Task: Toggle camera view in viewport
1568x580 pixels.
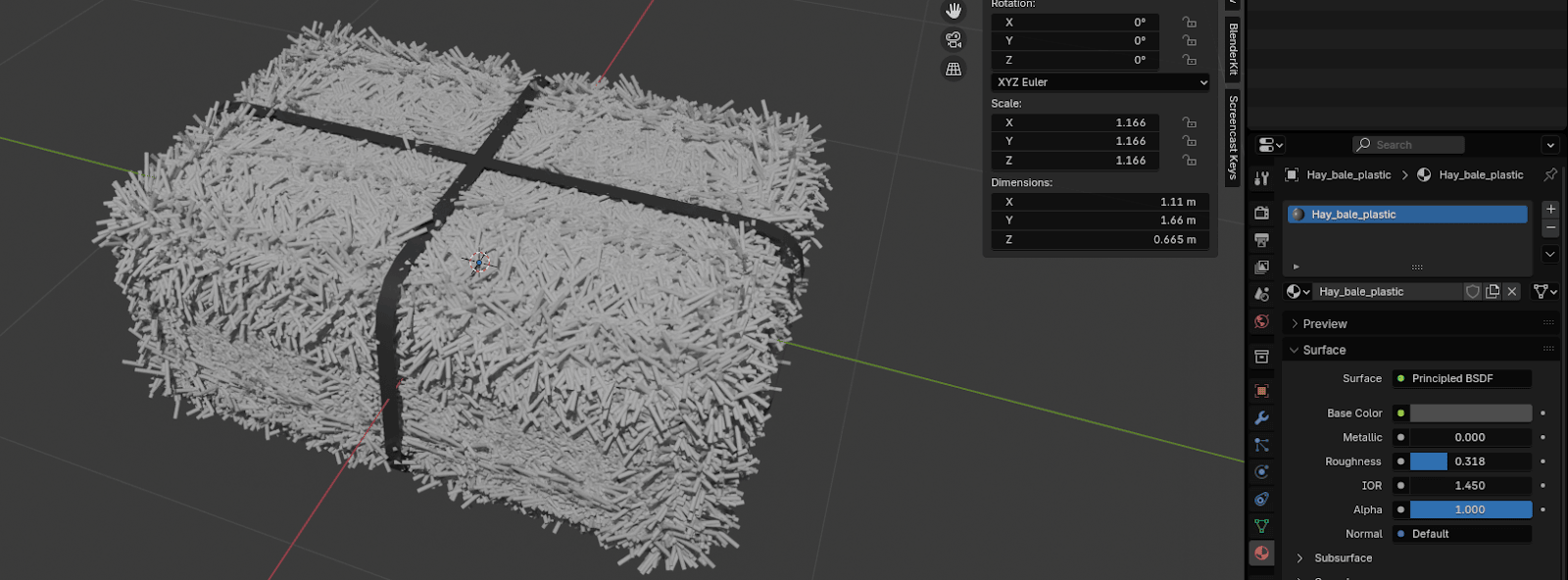Action: pyautogui.click(x=953, y=40)
